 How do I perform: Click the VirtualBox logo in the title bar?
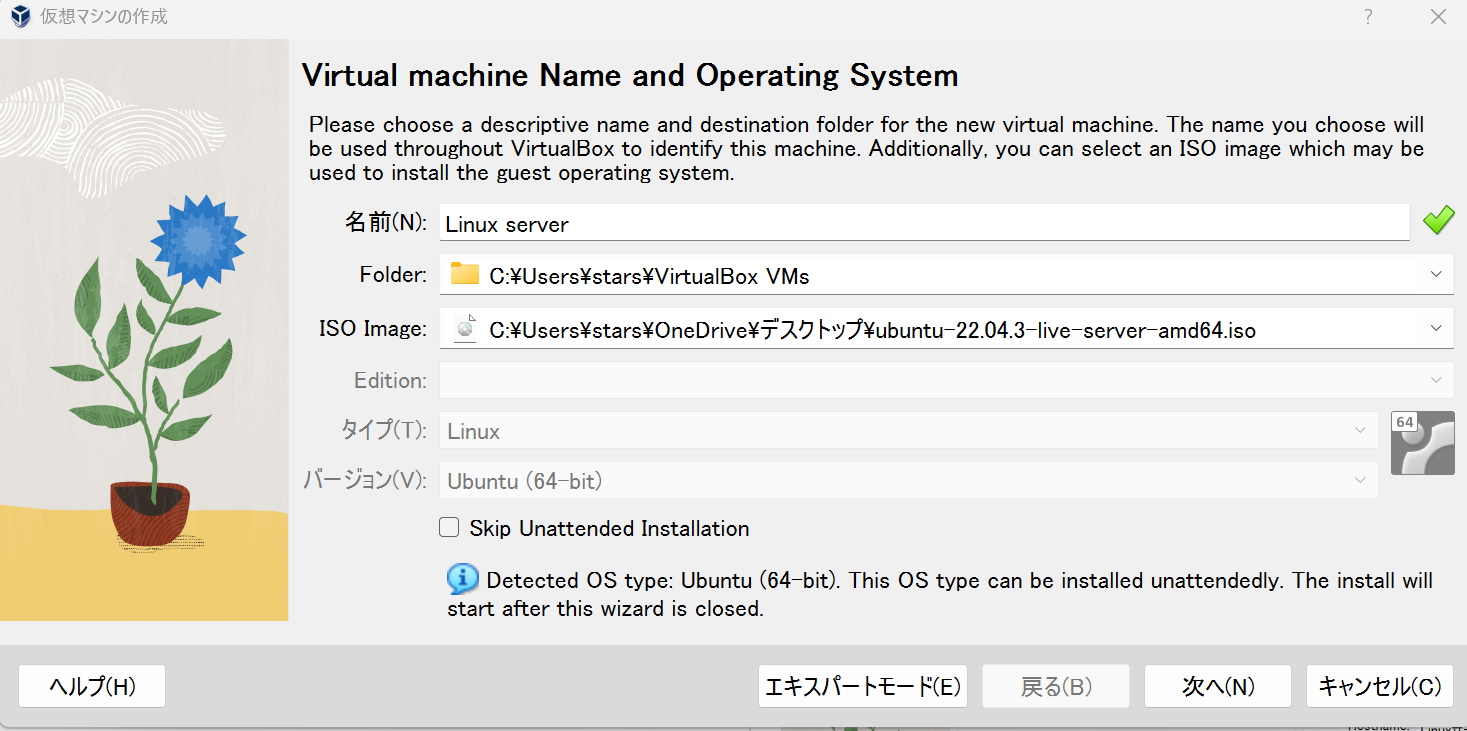pyautogui.click(x=19, y=17)
